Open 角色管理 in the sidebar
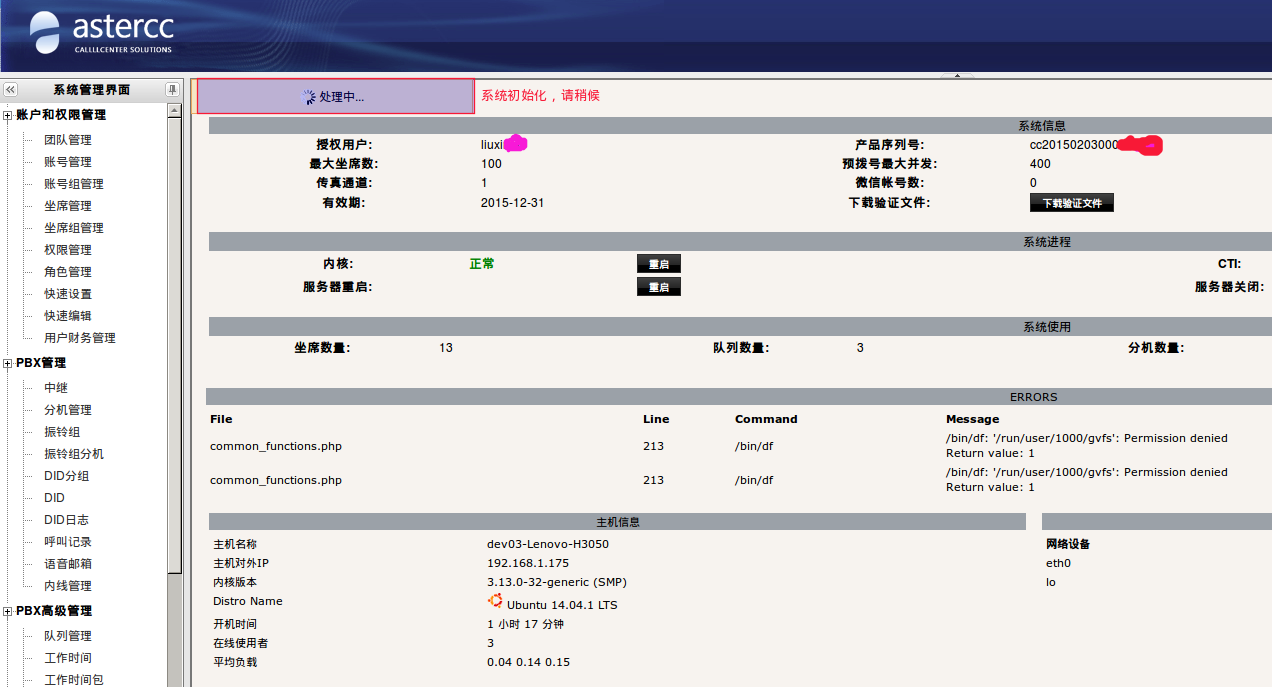1272x687 pixels. (67, 272)
